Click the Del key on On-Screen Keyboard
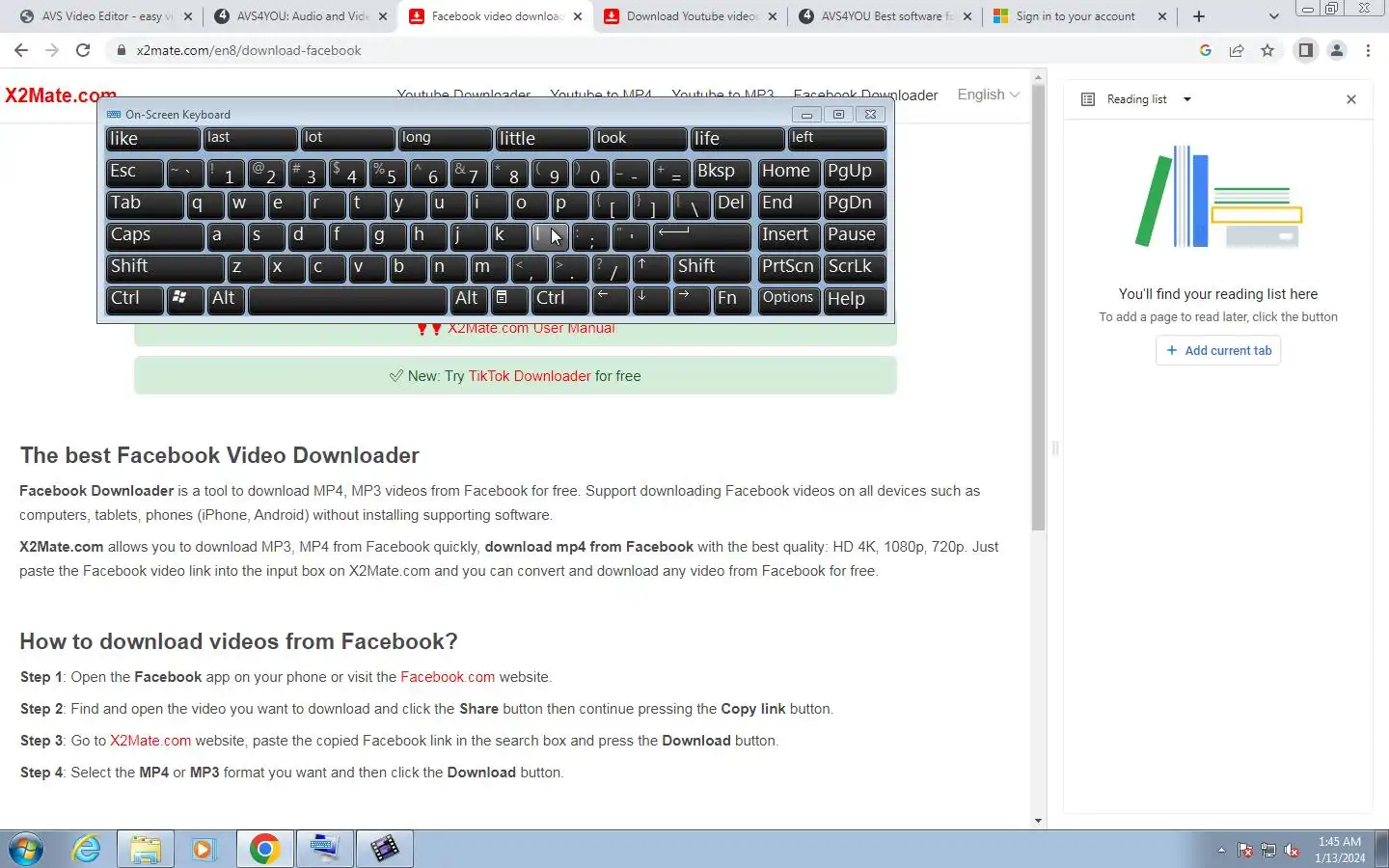 tap(732, 204)
